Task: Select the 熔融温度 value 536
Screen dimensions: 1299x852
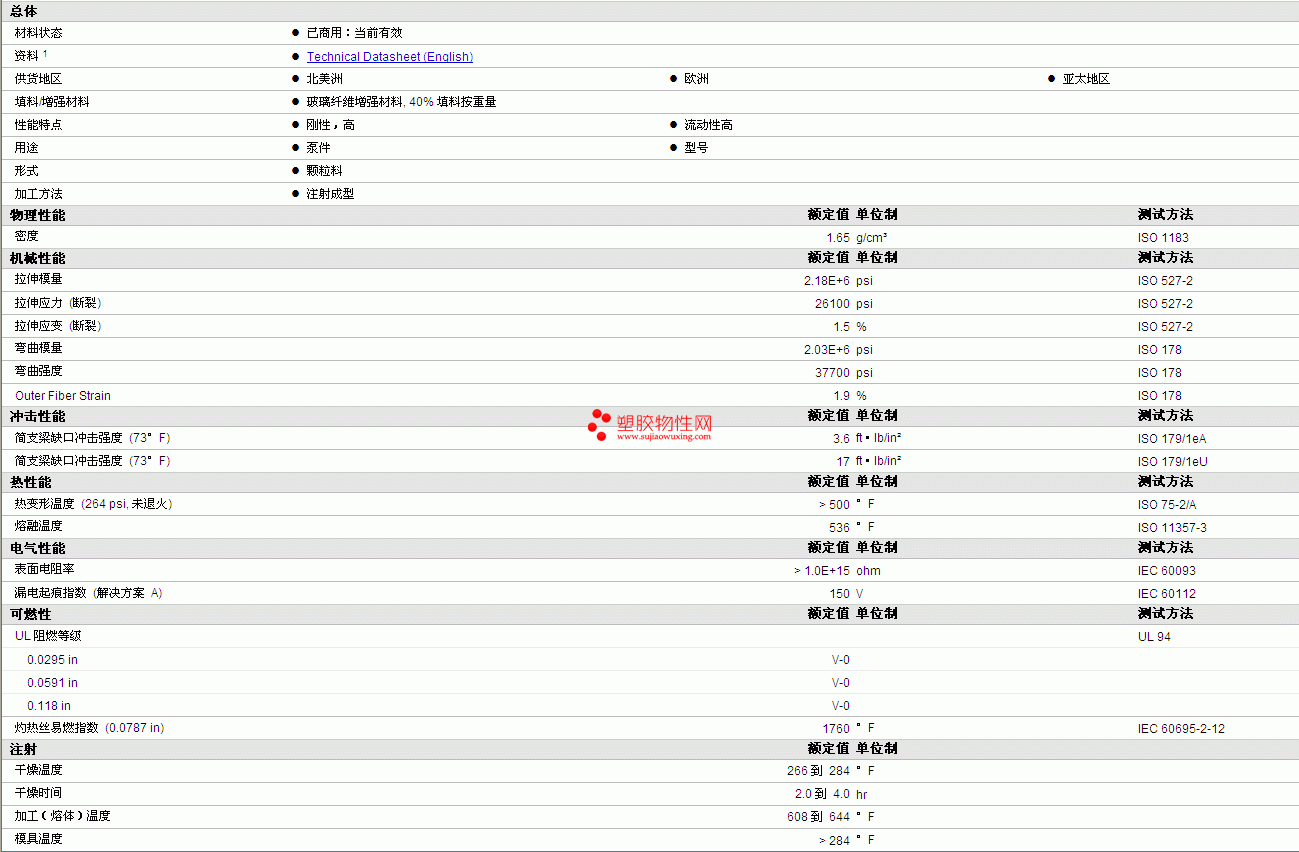Action: tap(840, 528)
